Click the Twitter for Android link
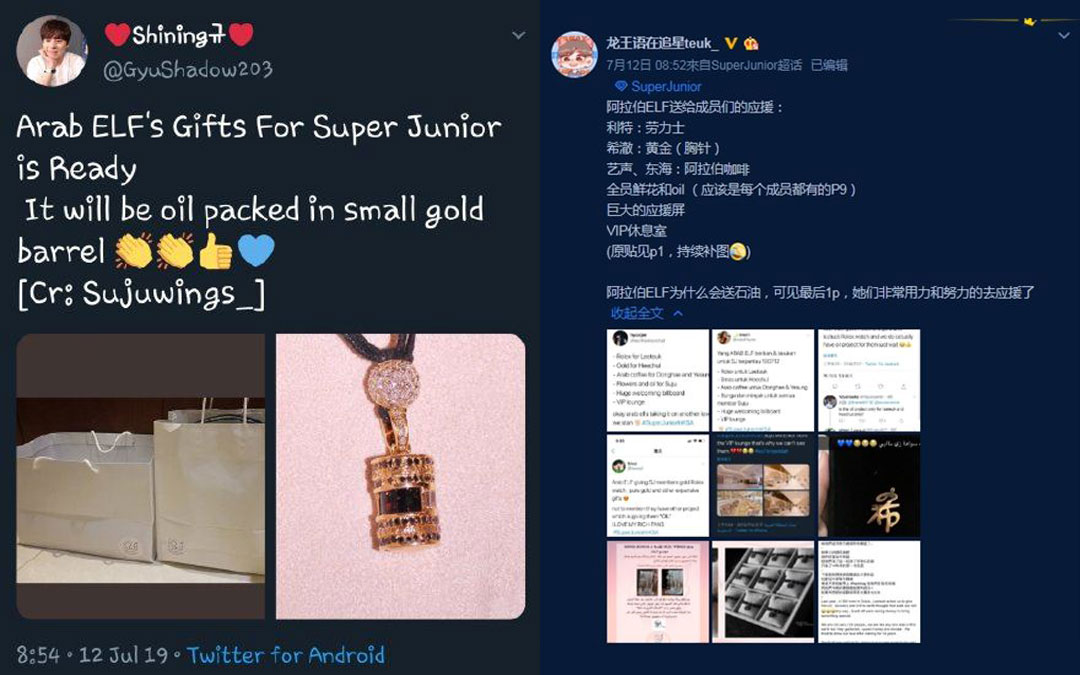This screenshot has width=1080, height=675. (x=285, y=654)
